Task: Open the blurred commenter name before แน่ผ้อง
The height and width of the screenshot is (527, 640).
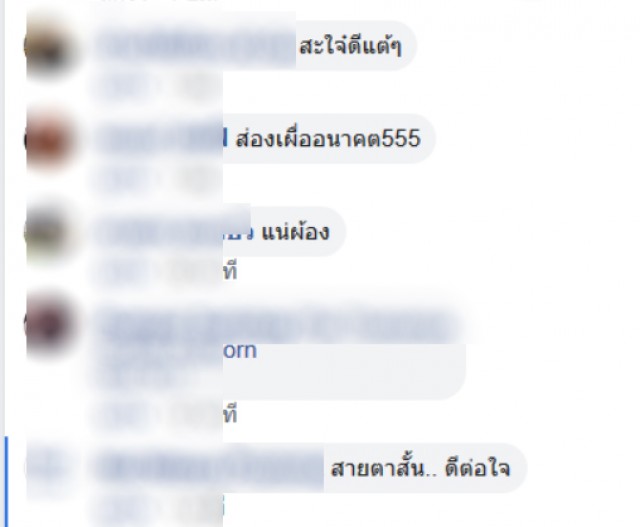Action: click(175, 231)
